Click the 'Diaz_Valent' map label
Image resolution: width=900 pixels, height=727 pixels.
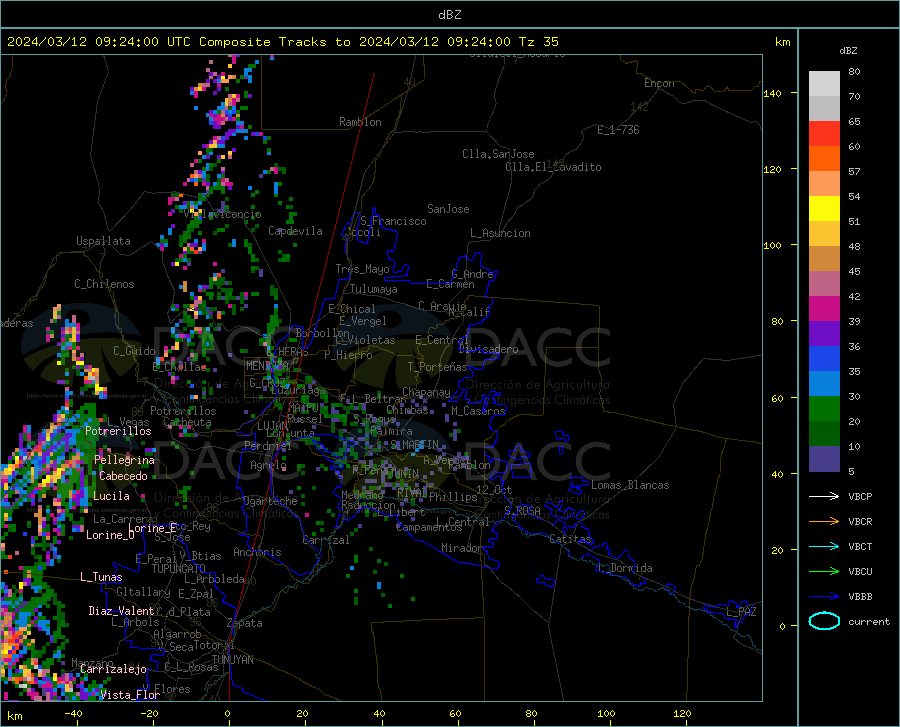click(x=121, y=611)
